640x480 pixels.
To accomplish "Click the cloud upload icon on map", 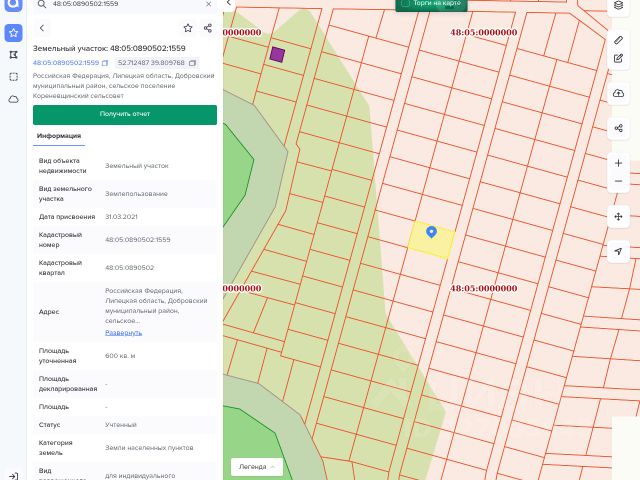I will pos(618,93).
